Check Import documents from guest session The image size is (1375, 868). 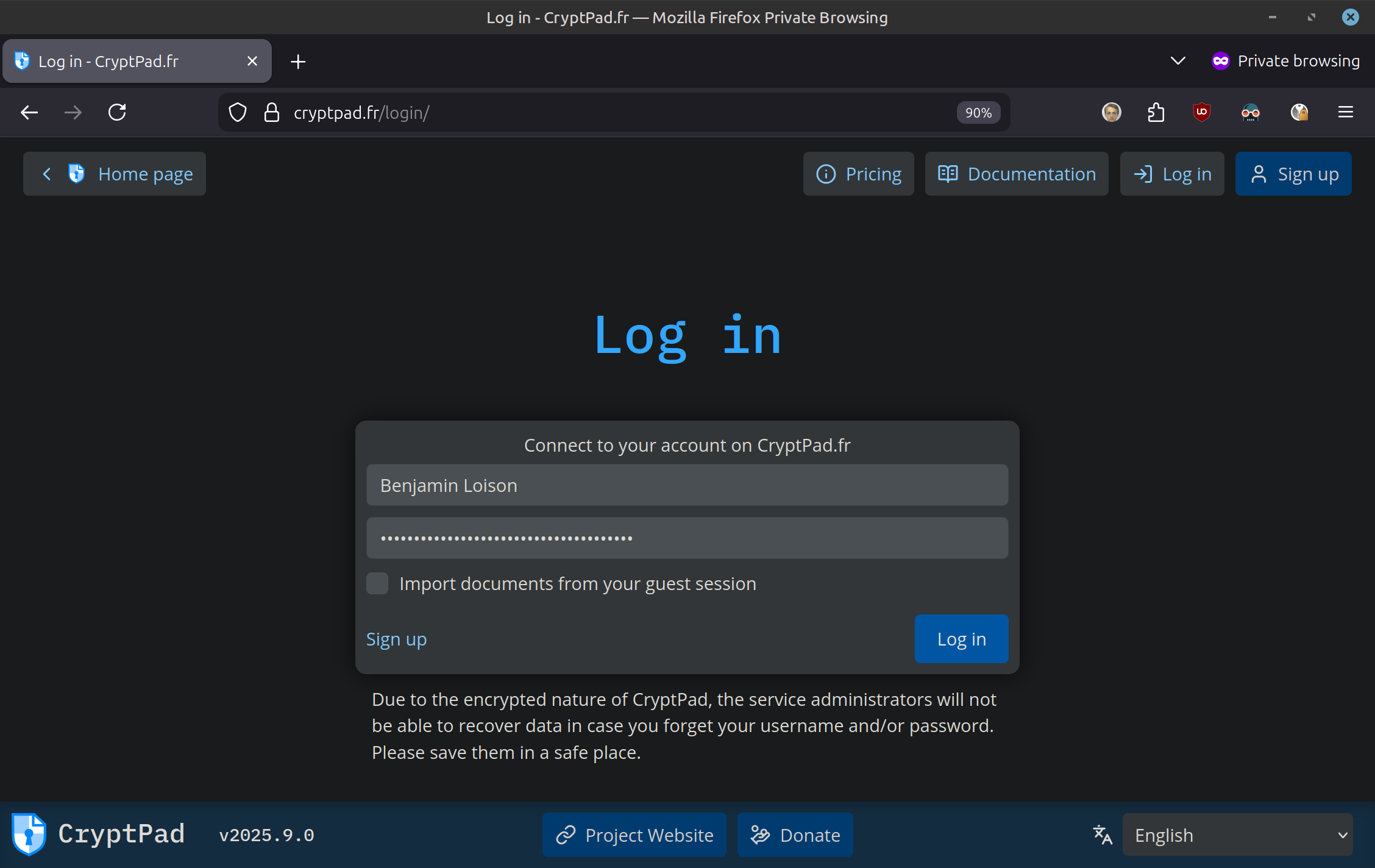[x=377, y=583]
